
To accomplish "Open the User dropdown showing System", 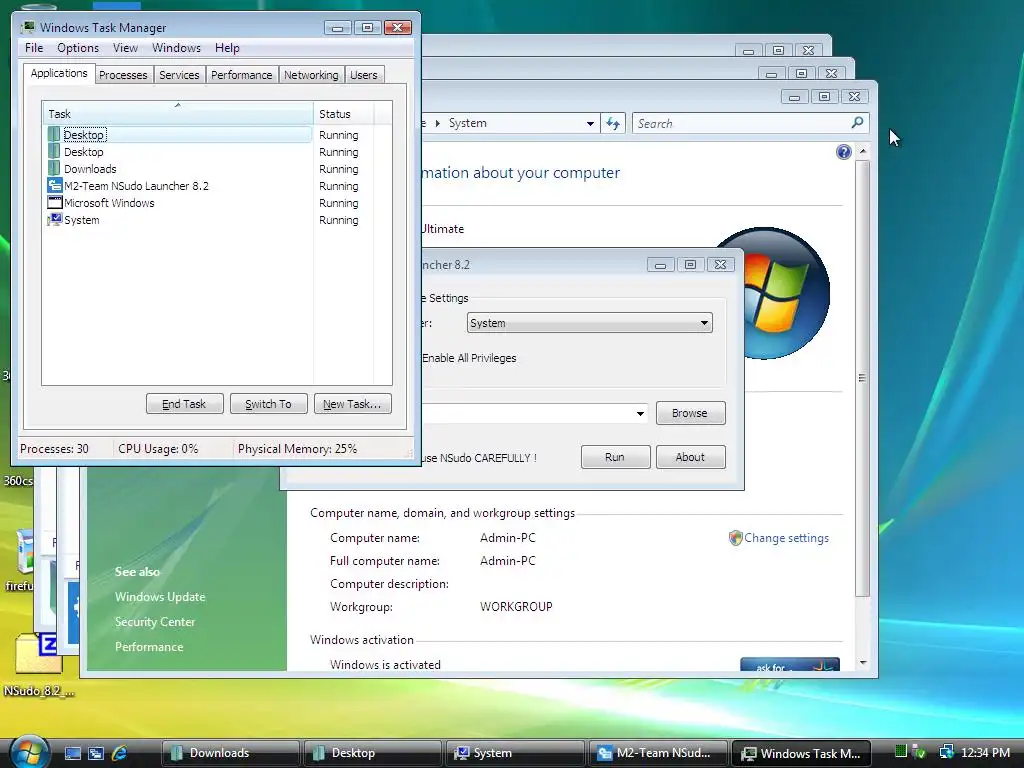I will (x=590, y=323).
